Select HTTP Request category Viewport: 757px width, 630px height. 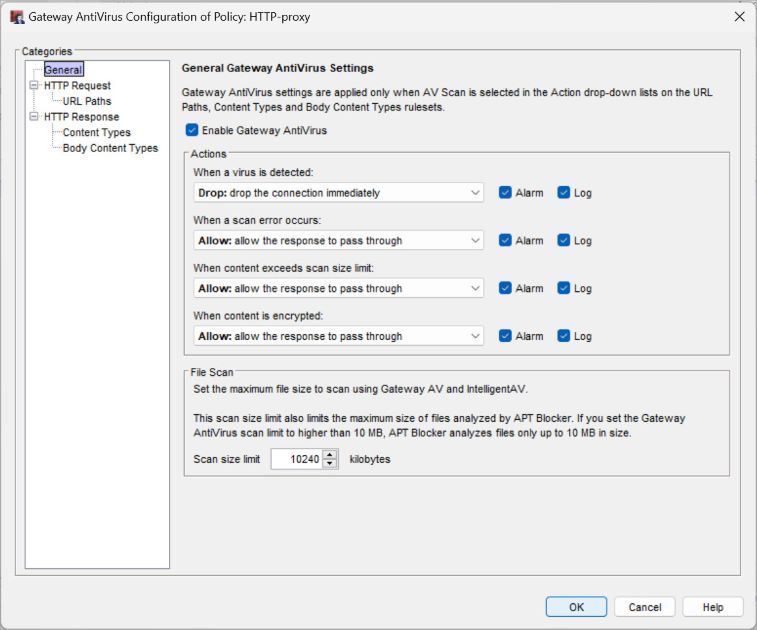(x=77, y=85)
